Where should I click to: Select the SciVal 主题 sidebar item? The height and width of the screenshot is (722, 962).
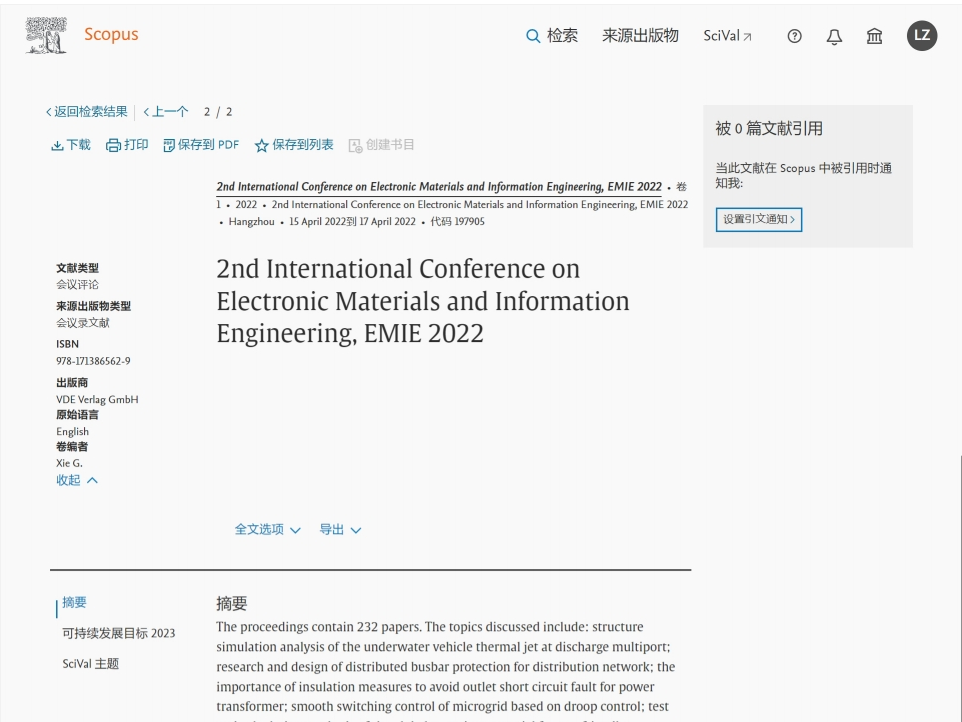pyautogui.click(x=90, y=663)
